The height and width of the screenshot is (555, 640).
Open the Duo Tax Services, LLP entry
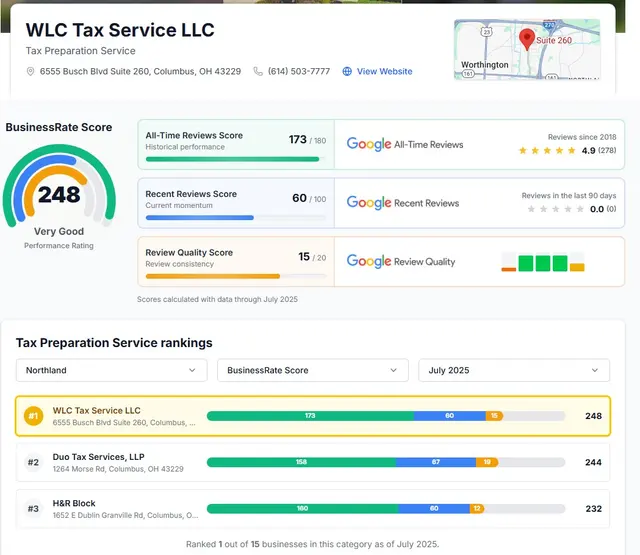(x=313, y=462)
